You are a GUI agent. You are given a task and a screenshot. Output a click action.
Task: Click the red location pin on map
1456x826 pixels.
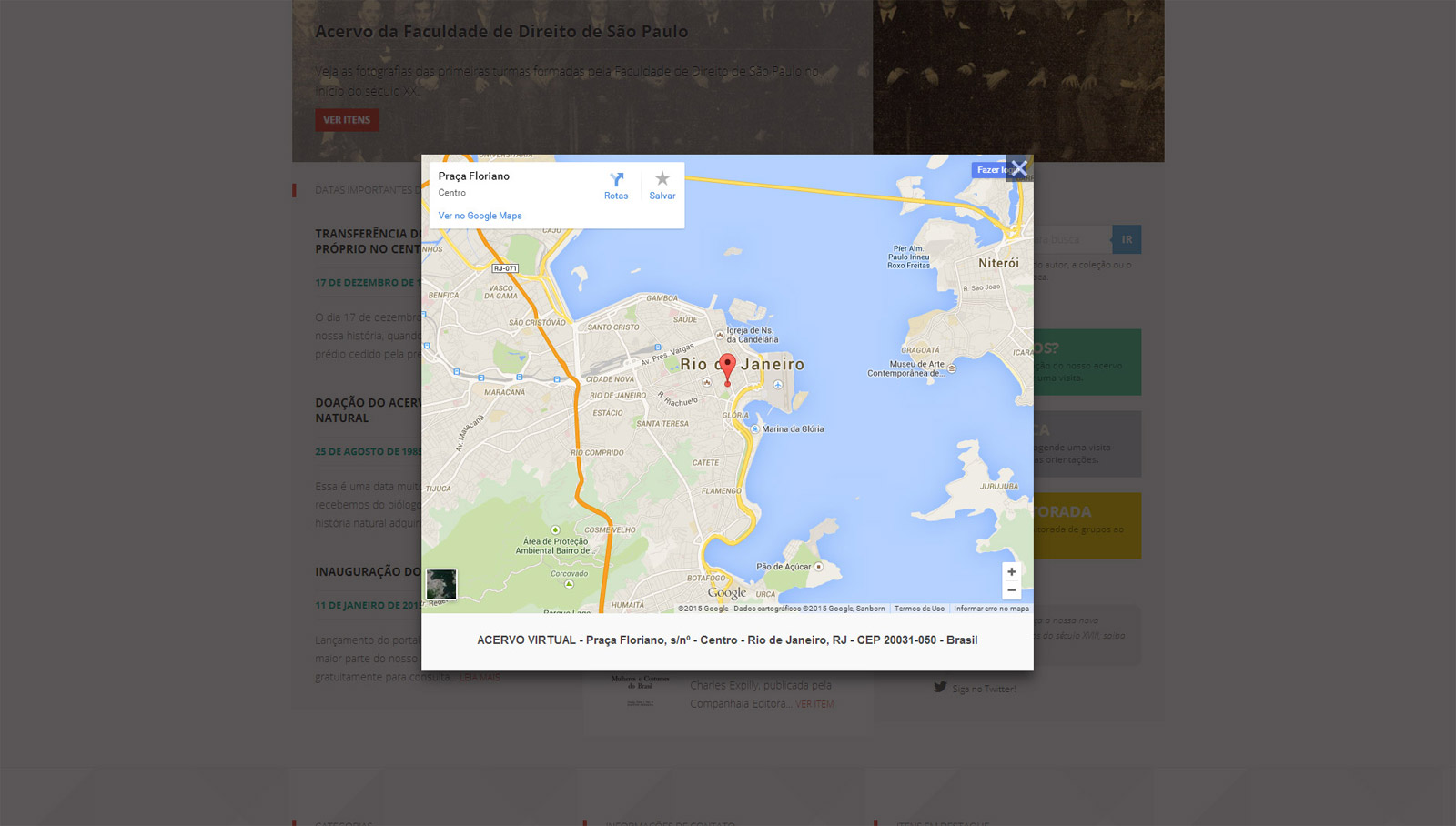coord(727,369)
